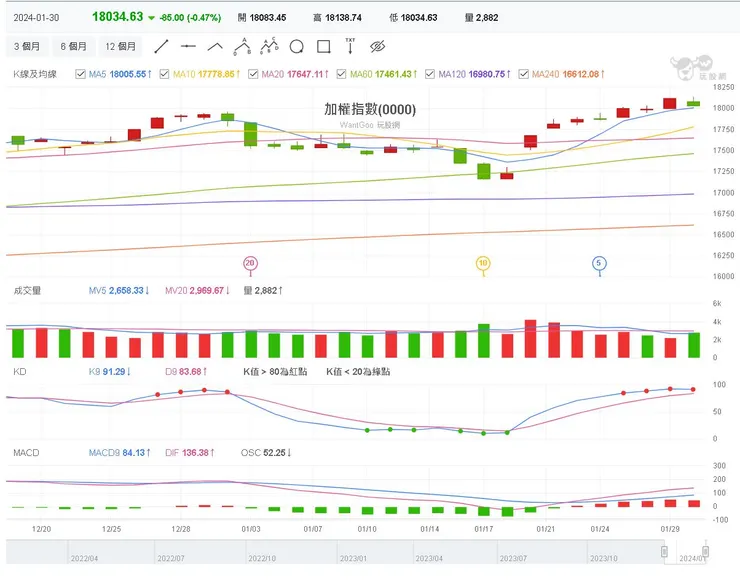Click the OSC 52.25 value
The width and height of the screenshot is (740, 582).
click(266, 453)
